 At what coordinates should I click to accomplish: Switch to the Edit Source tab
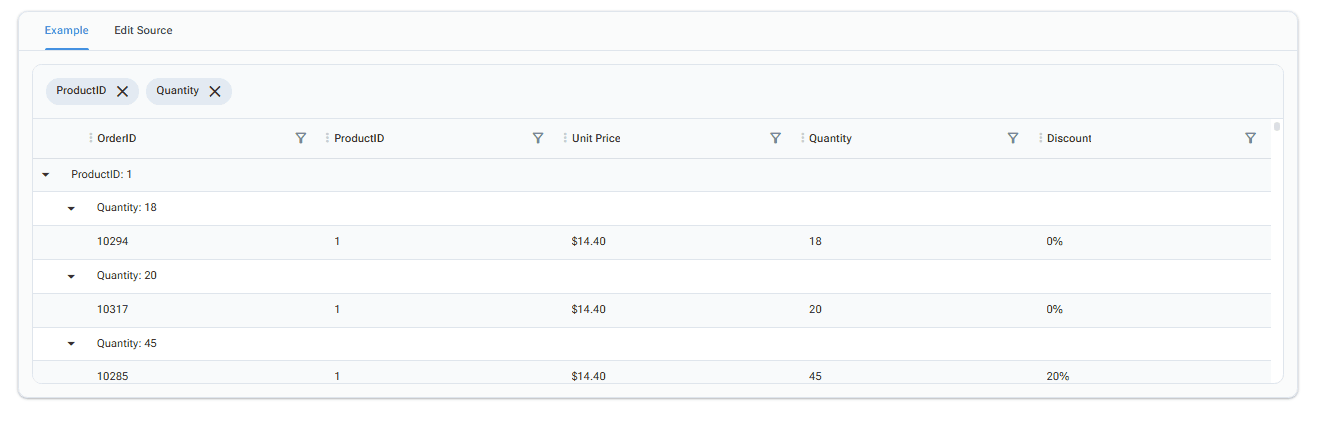tap(143, 31)
